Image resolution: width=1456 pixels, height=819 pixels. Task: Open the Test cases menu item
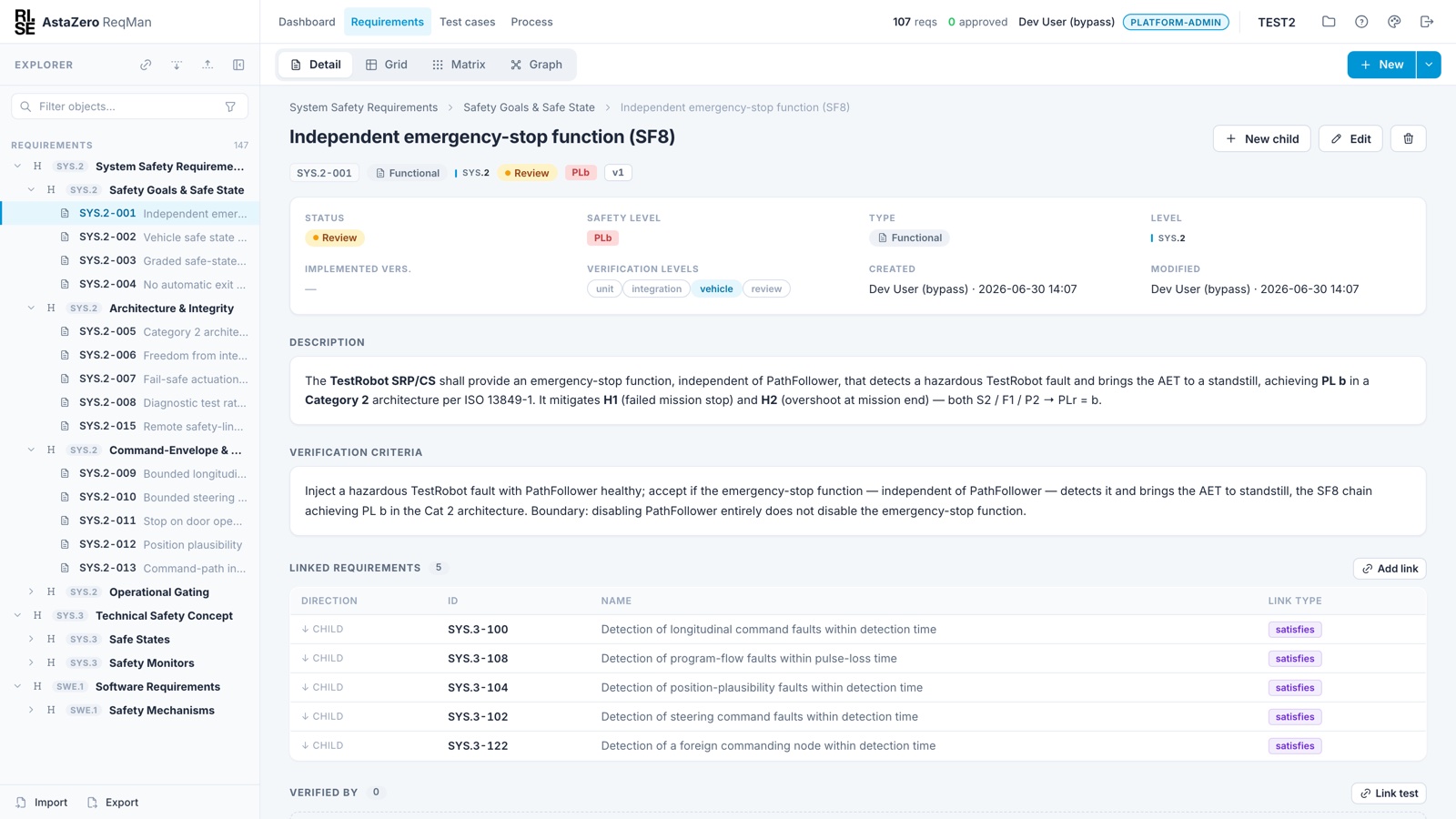pos(468,22)
